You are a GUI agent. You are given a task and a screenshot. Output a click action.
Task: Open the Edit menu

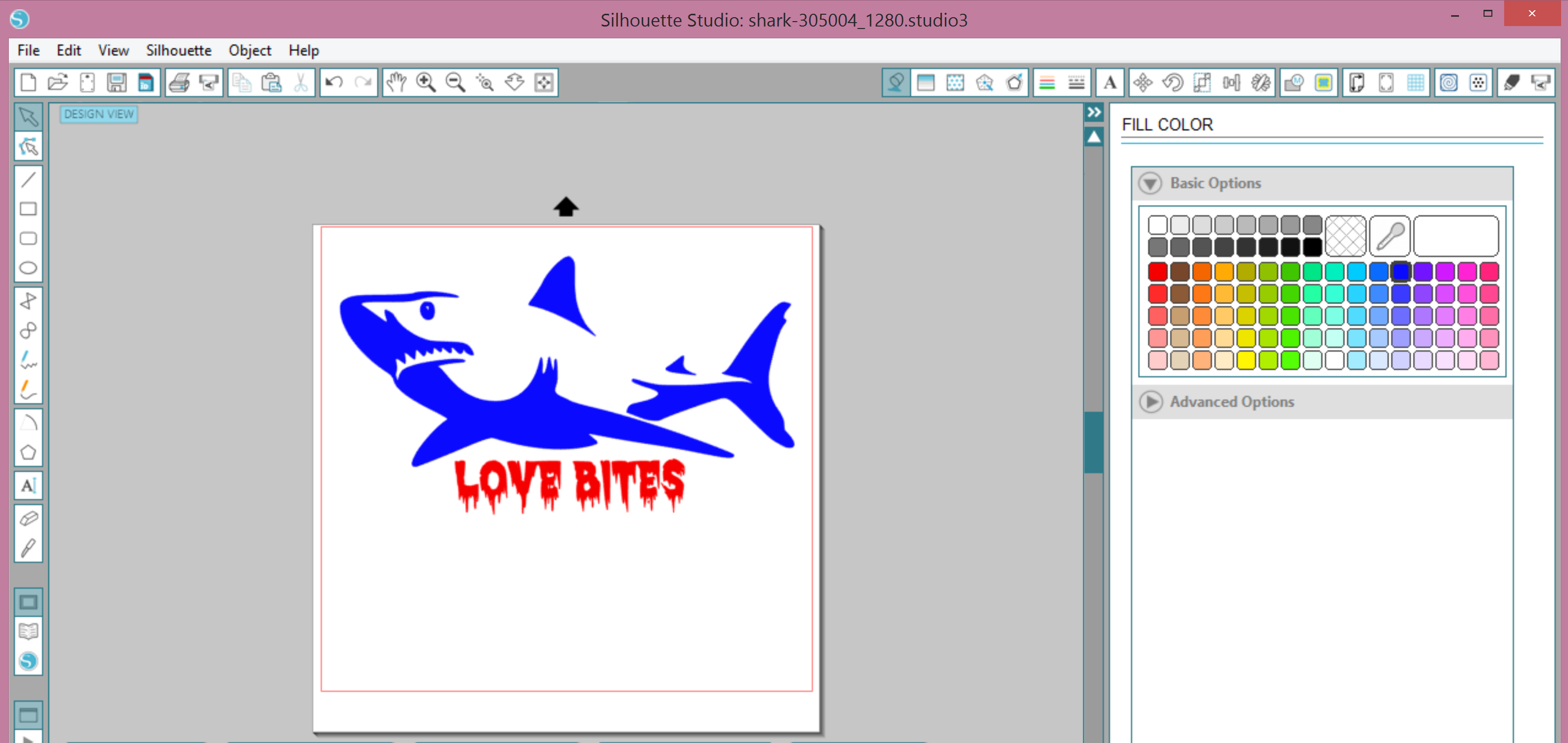[69, 50]
